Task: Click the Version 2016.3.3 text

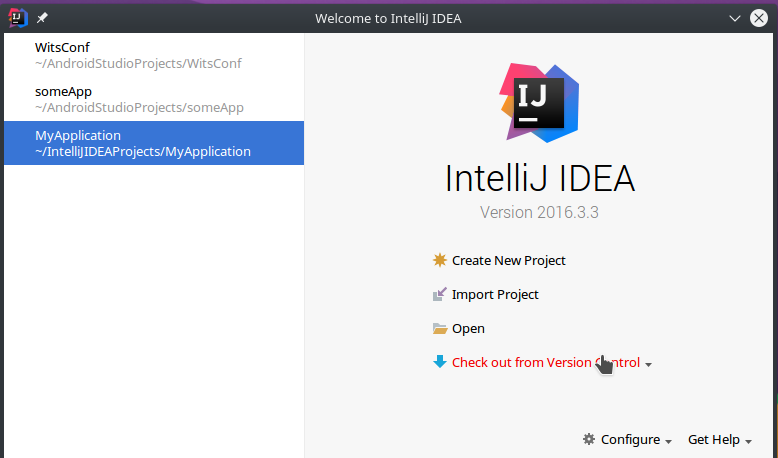Action: (539, 212)
